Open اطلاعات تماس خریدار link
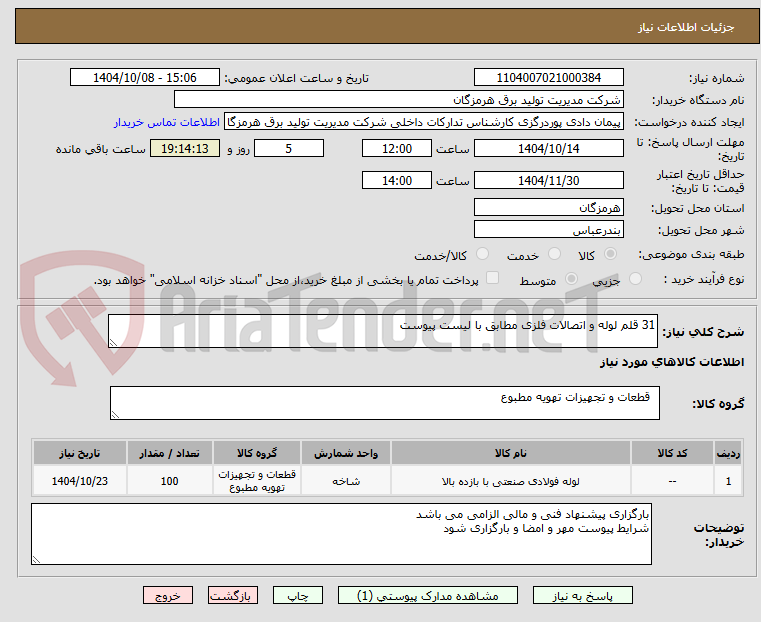This screenshot has width=761, height=622. (167, 122)
